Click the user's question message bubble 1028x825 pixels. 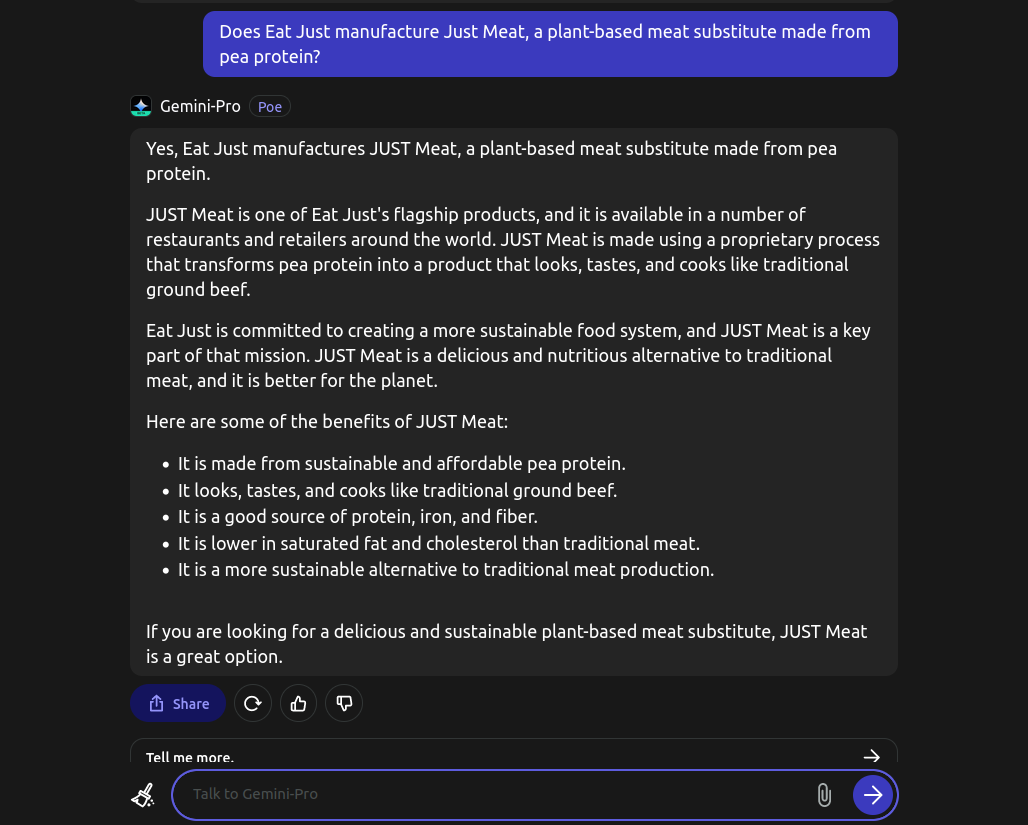(x=550, y=44)
